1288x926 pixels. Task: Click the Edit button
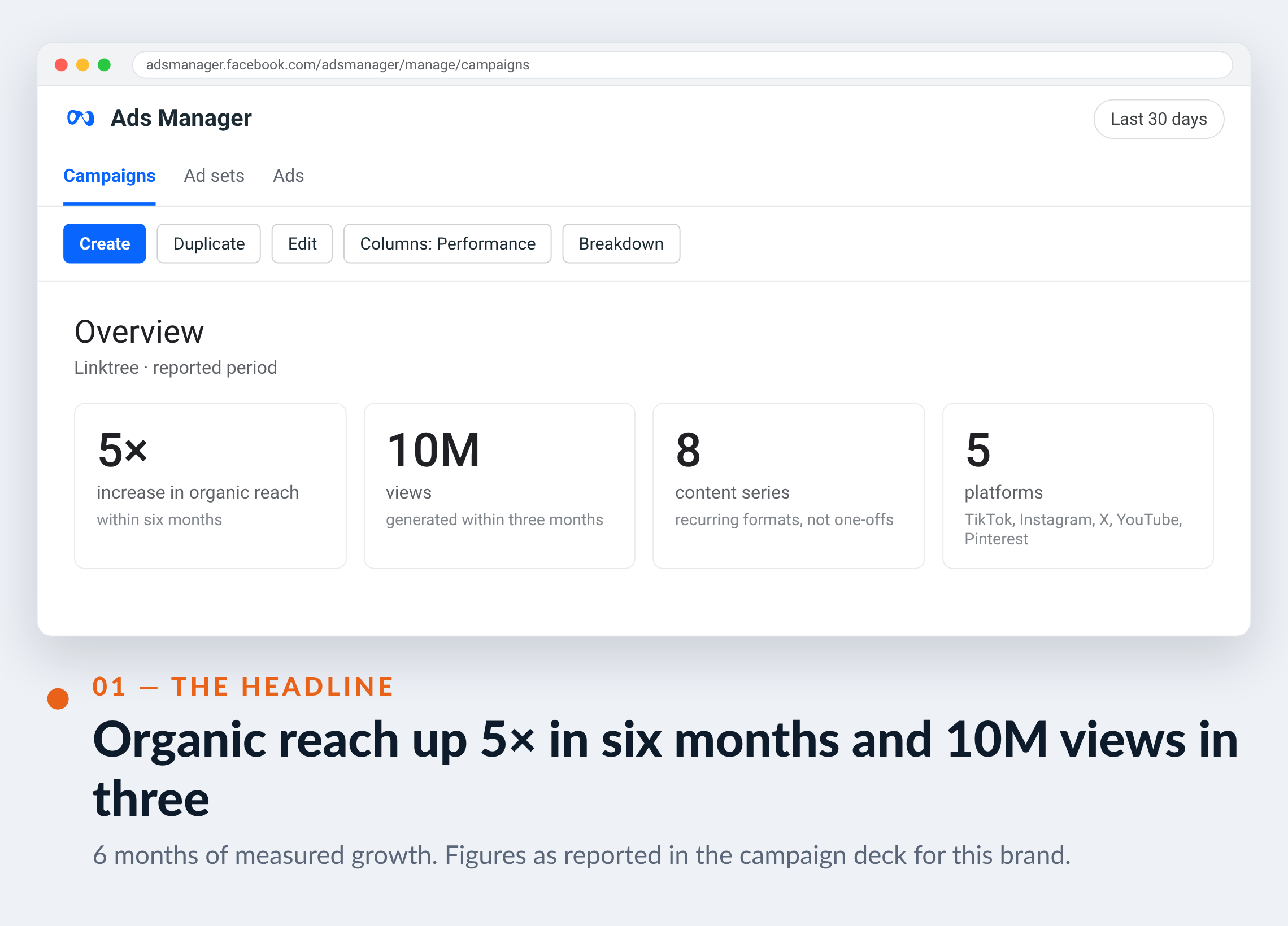(x=302, y=243)
